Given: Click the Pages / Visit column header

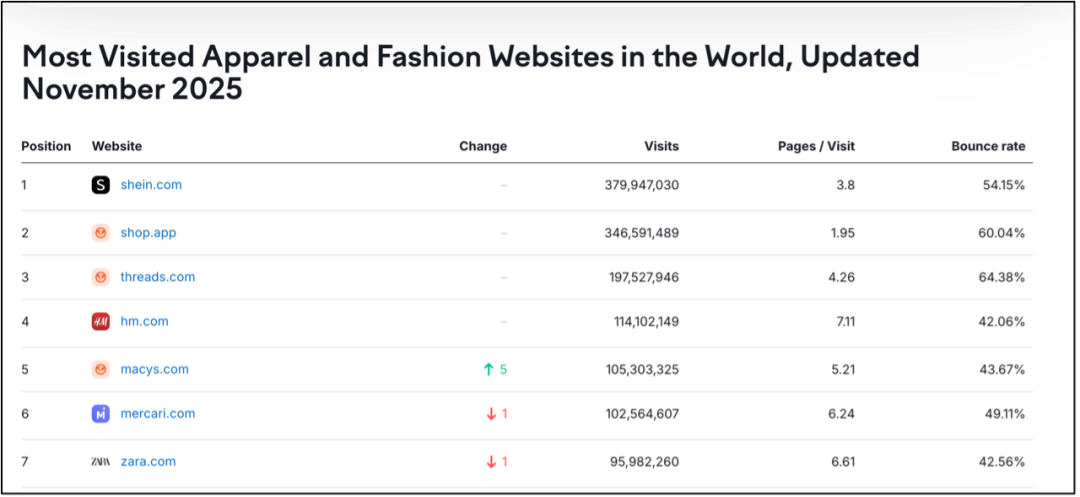Looking at the screenshot, I should pos(816,146).
